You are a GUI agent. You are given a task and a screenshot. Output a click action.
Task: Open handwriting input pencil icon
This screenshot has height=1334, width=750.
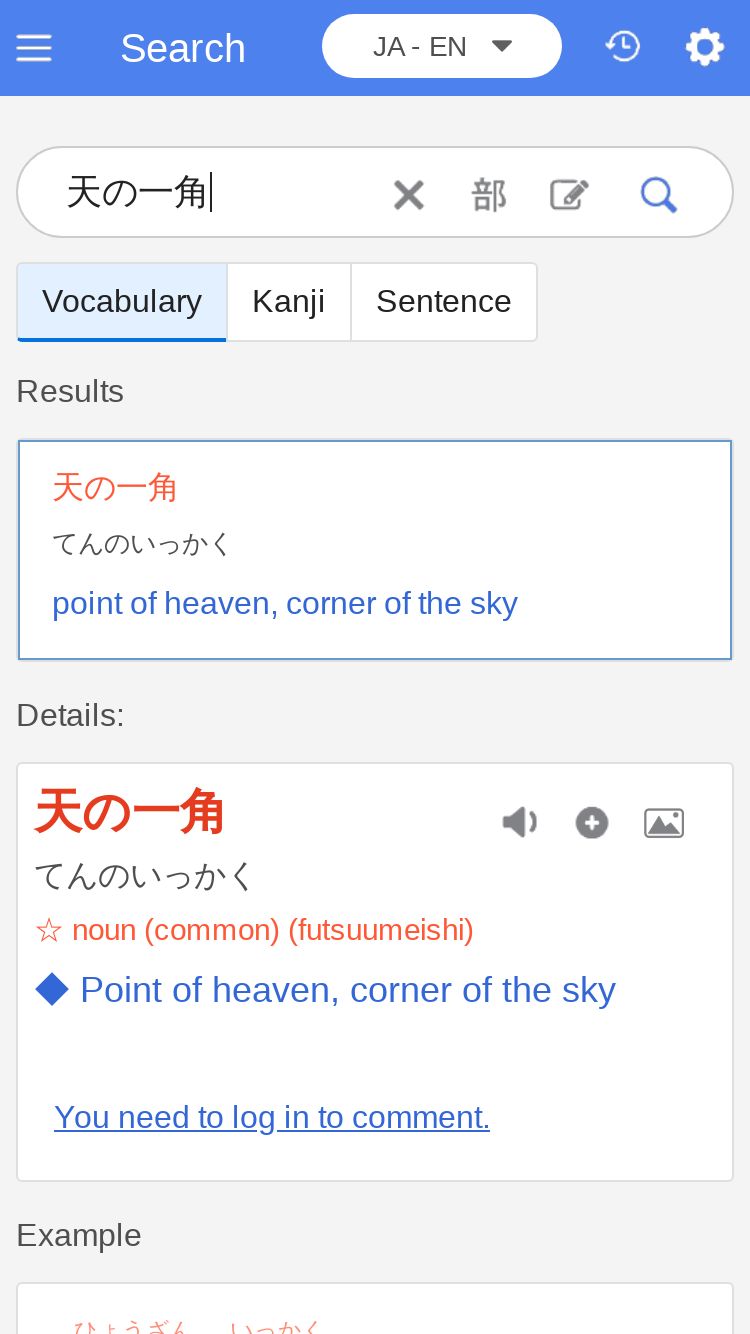click(x=569, y=194)
